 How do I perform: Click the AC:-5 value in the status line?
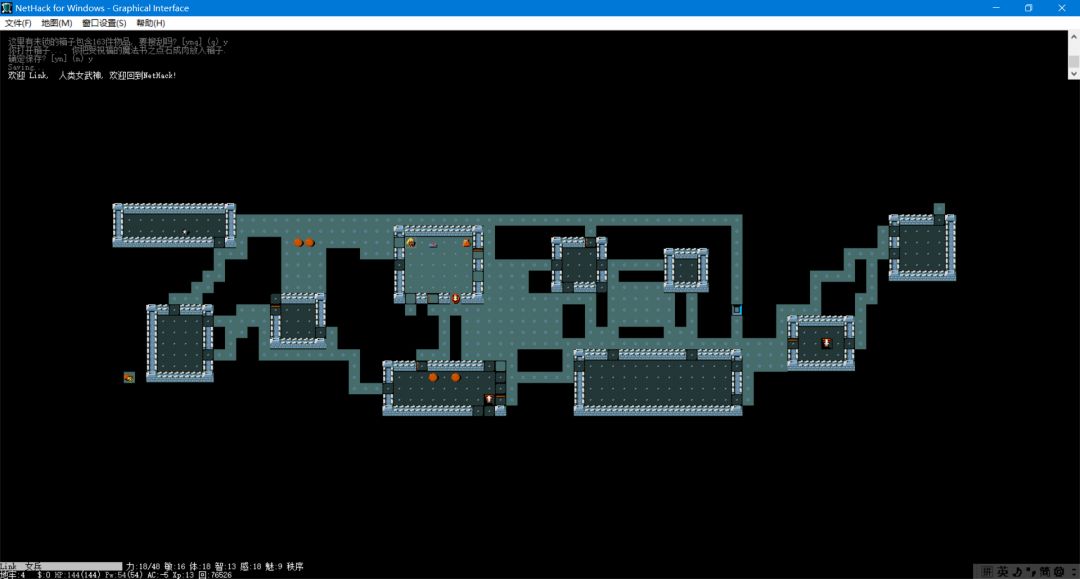click(156, 574)
